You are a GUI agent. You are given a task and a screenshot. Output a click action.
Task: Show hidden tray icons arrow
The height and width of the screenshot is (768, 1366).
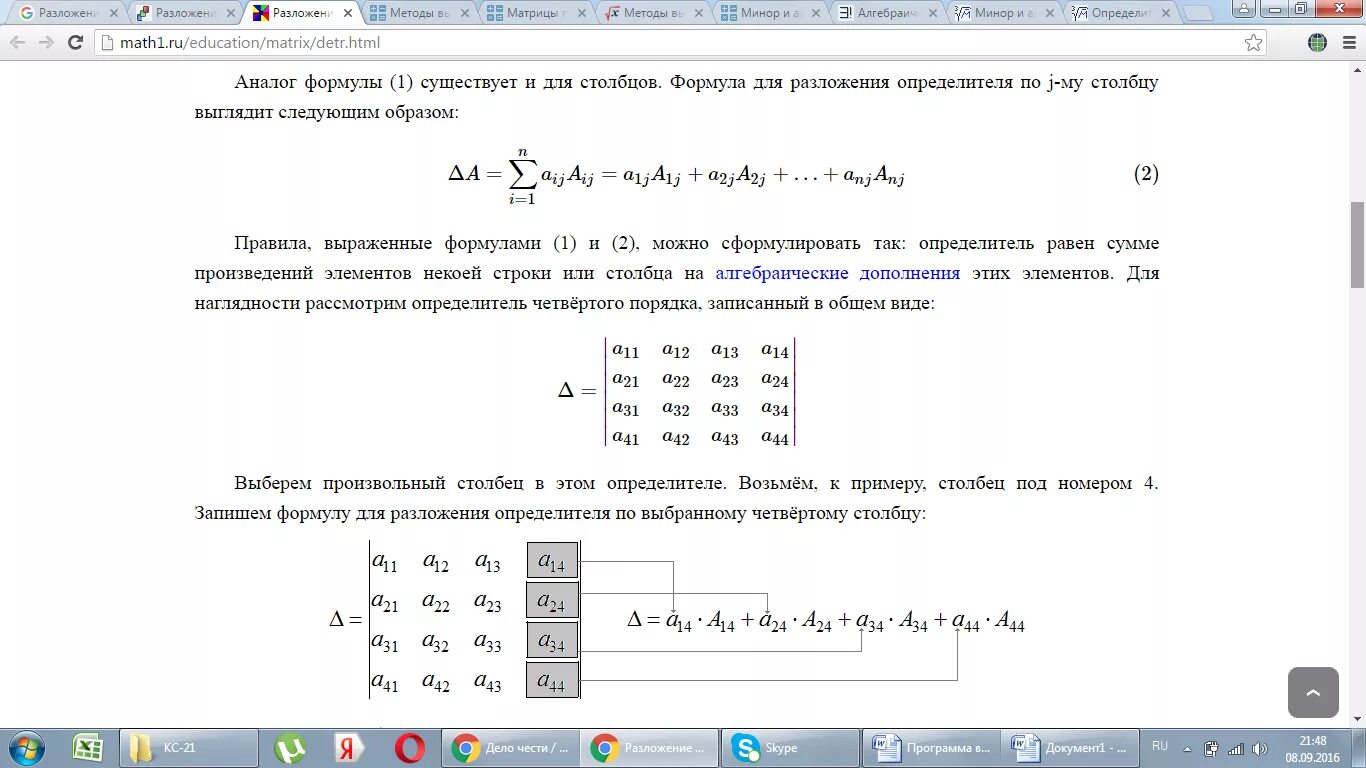point(1187,748)
